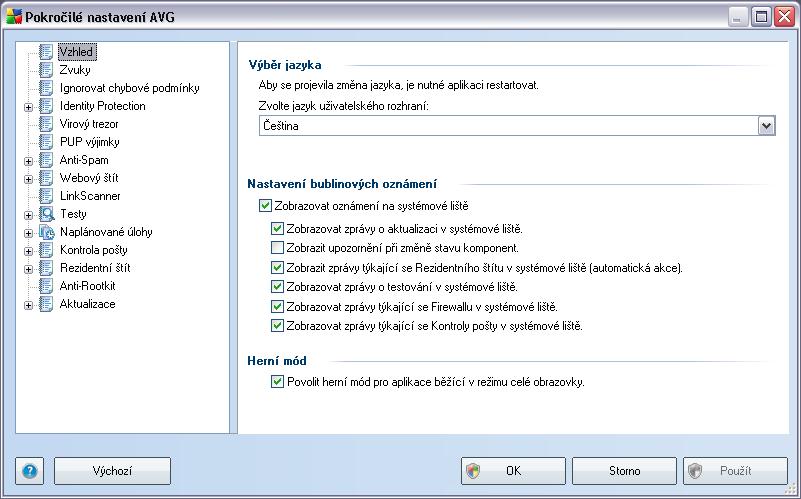Select LinkScanner in the tree
The width and height of the screenshot is (801, 499).
(90, 196)
